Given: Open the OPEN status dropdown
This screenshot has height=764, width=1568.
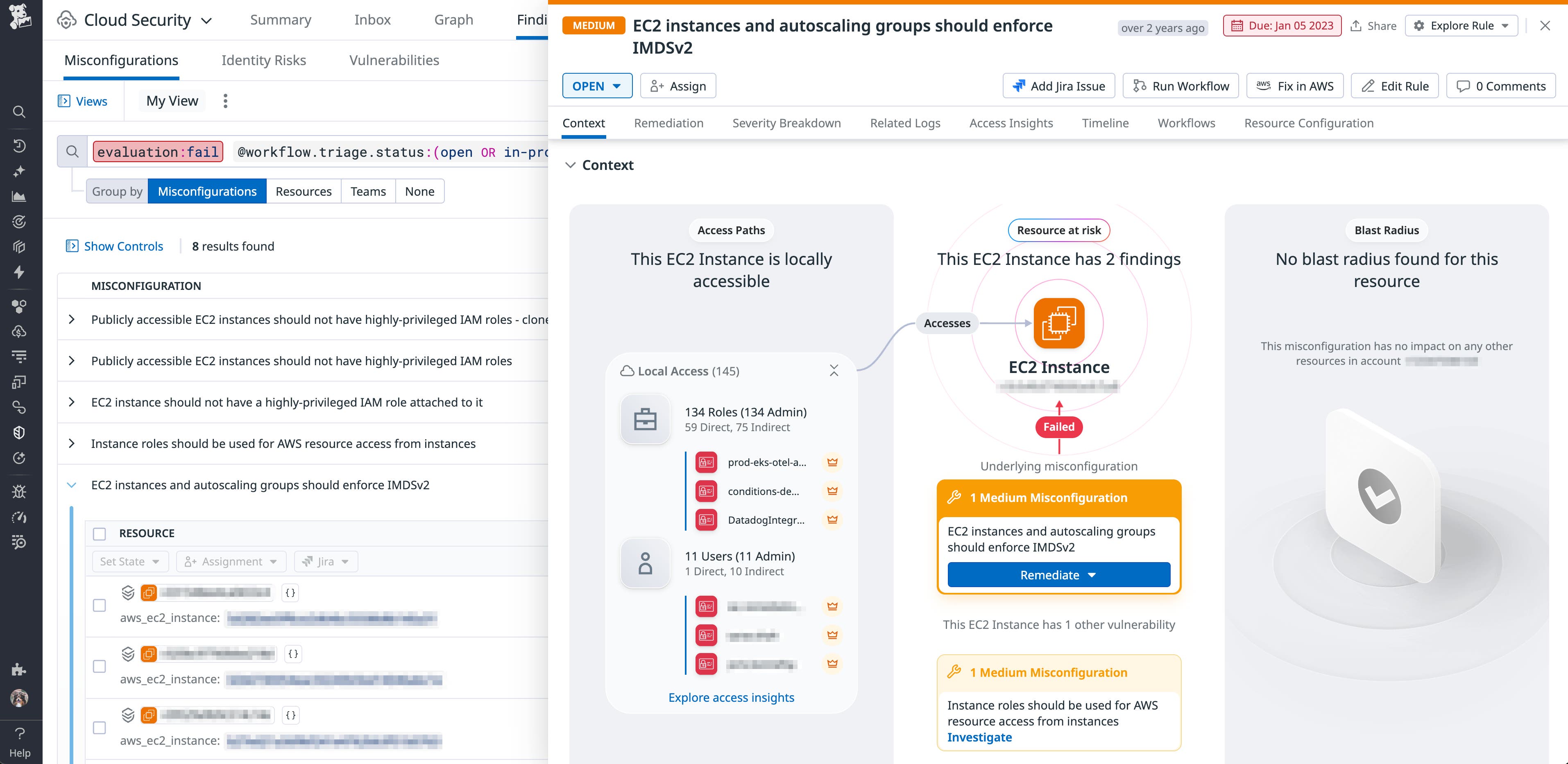Looking at the screenshot, I should (x=596, y=86).
